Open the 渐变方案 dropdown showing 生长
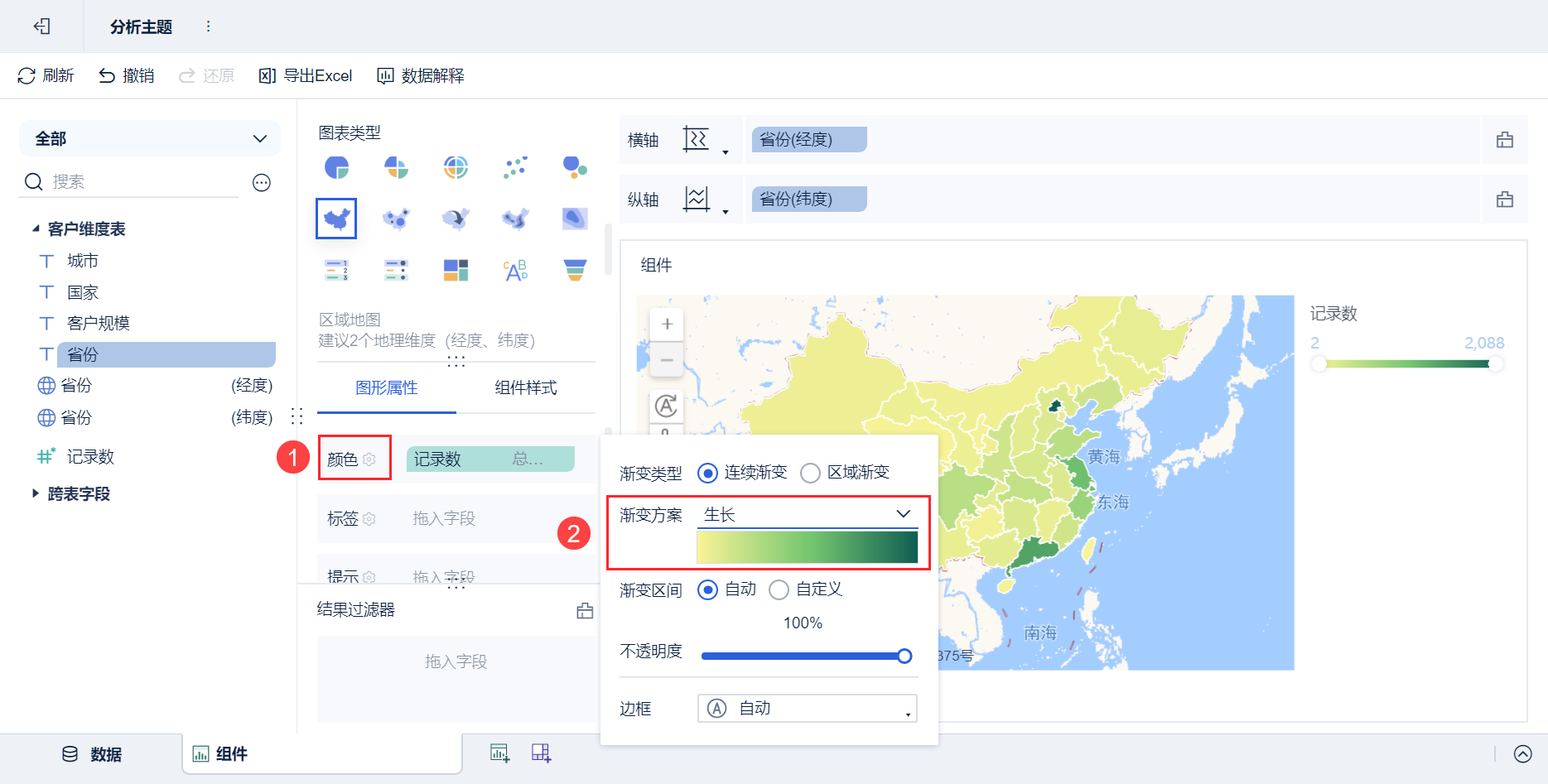The image size is (1548, 784). (x=807, y=514)
